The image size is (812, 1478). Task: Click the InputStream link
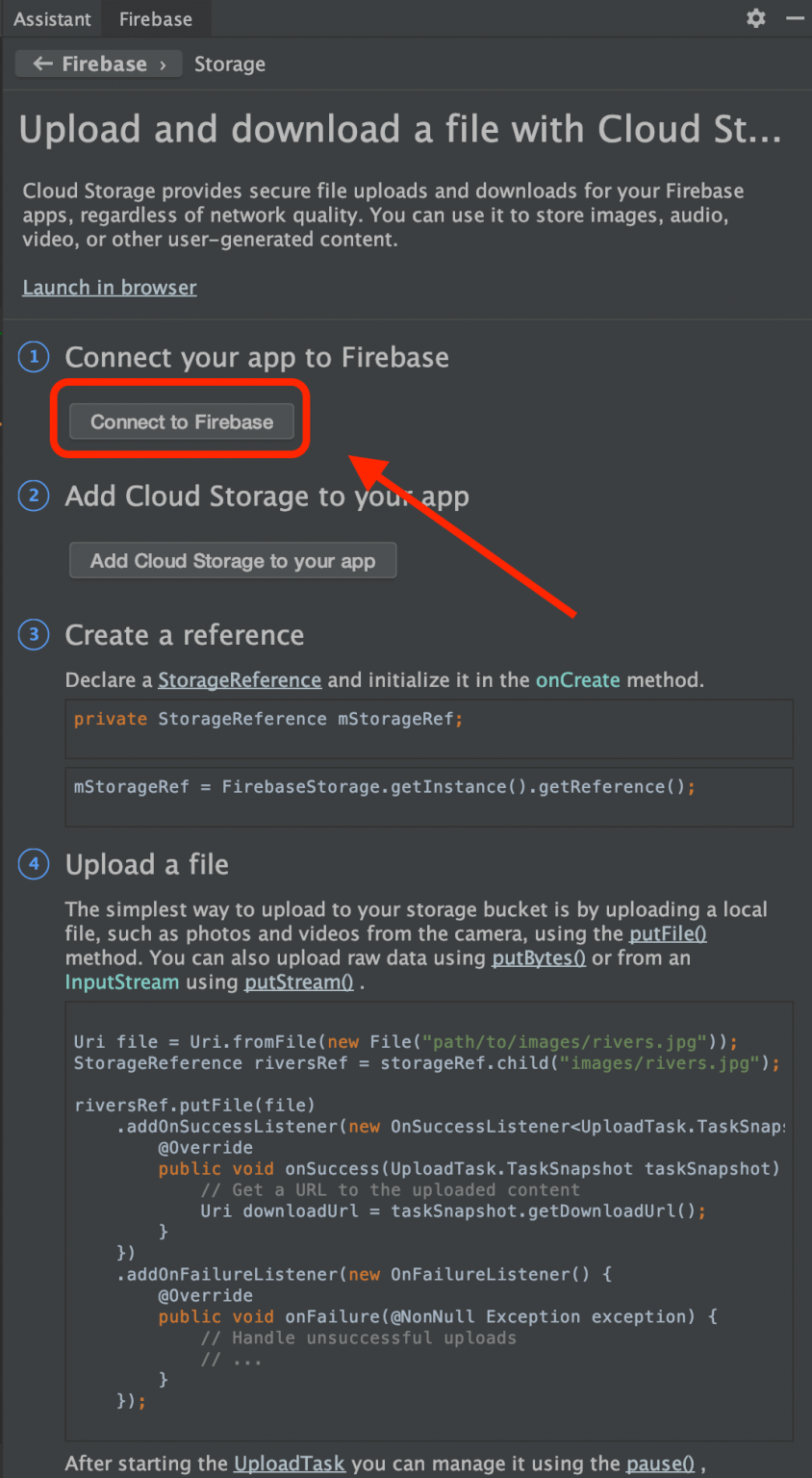[x=122, y=981]
